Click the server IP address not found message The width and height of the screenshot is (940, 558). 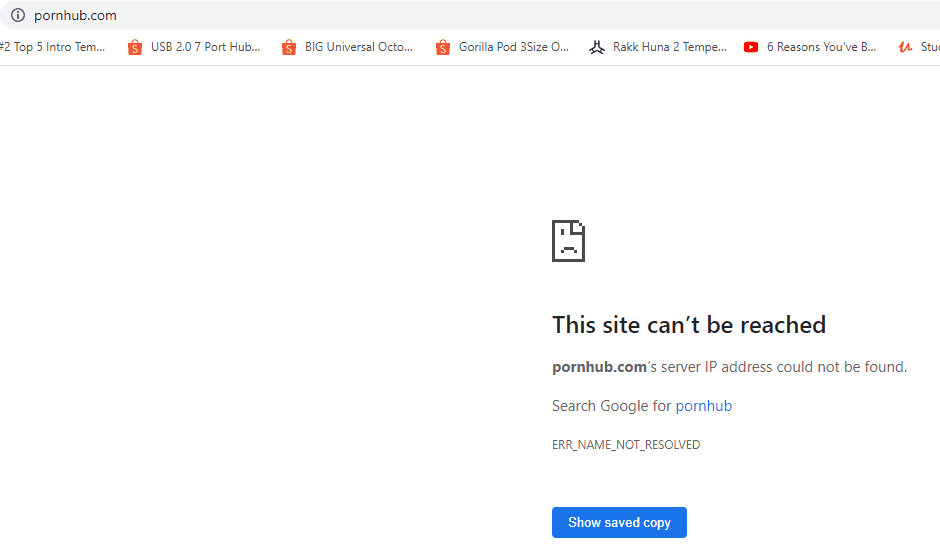[x=730, y=367]
